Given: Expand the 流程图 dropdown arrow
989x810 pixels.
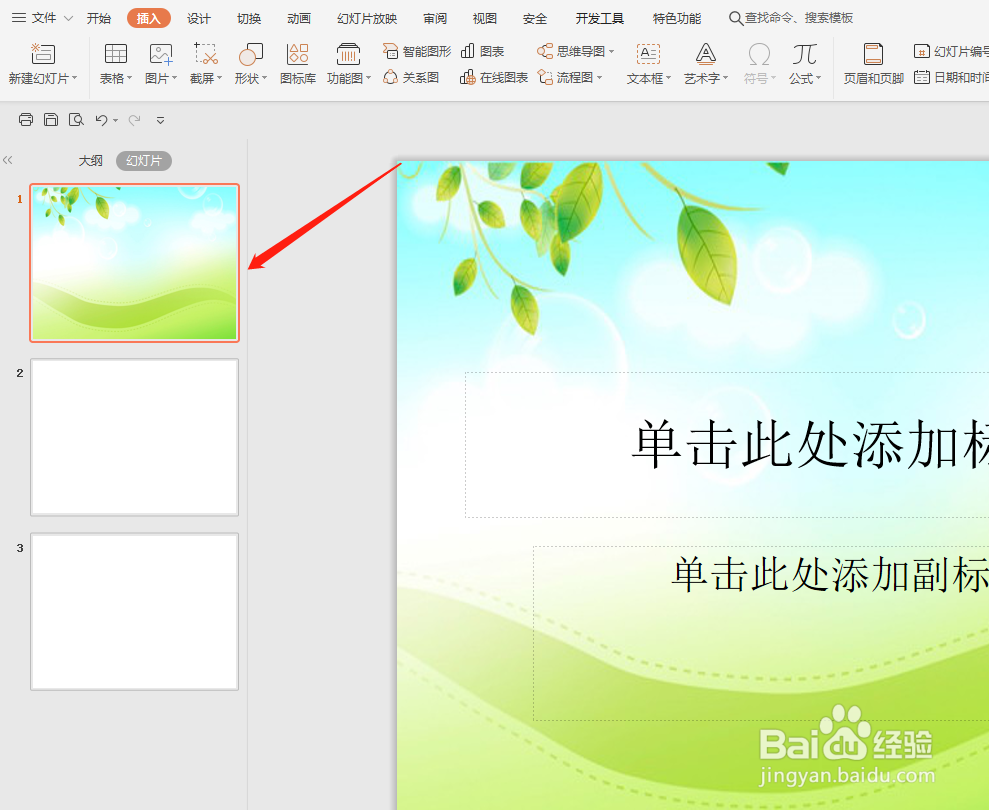Looking at the screenshot, I should point(599,78).
